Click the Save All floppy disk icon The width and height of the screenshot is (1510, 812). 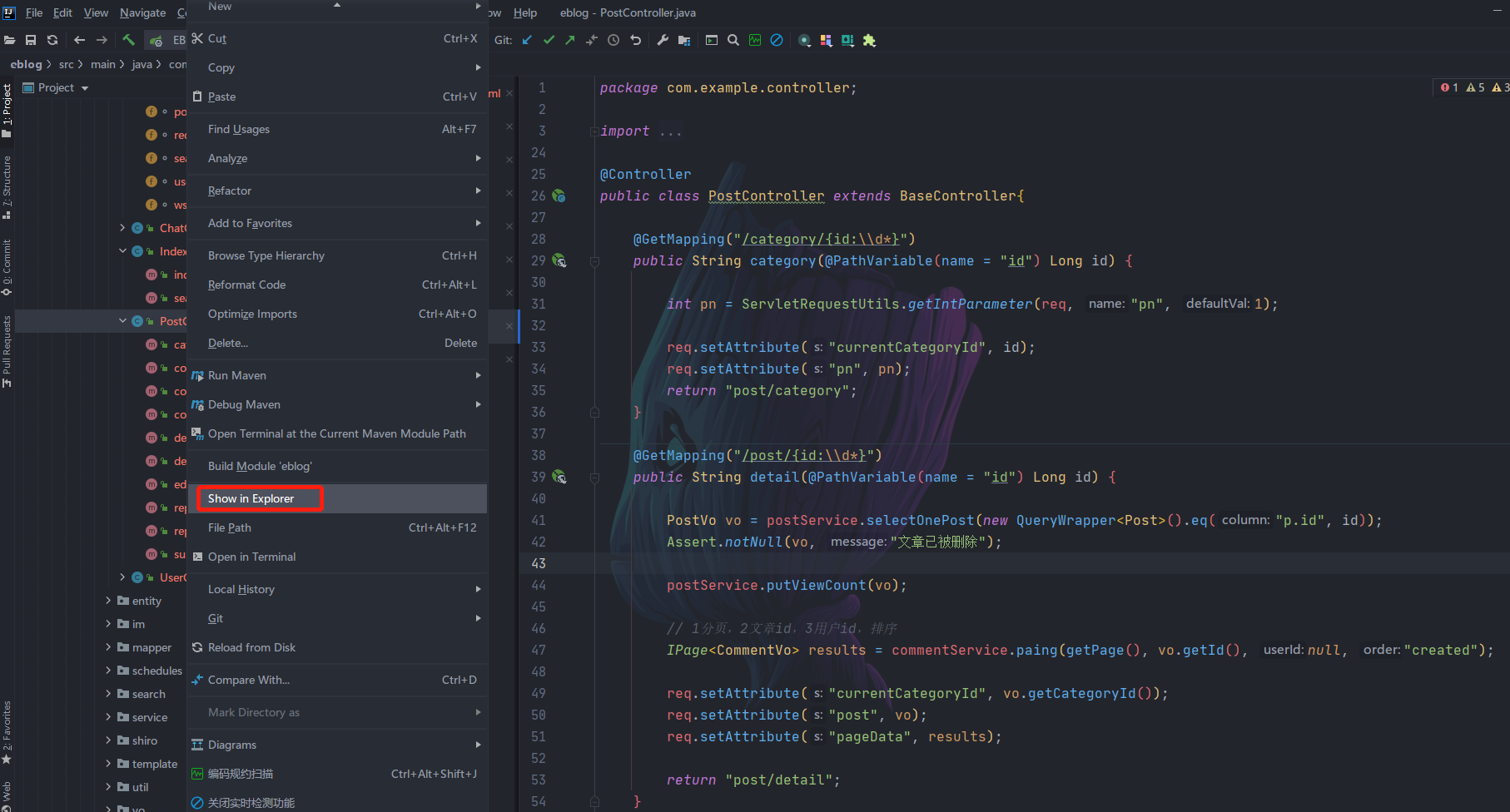tap(31, 40)
